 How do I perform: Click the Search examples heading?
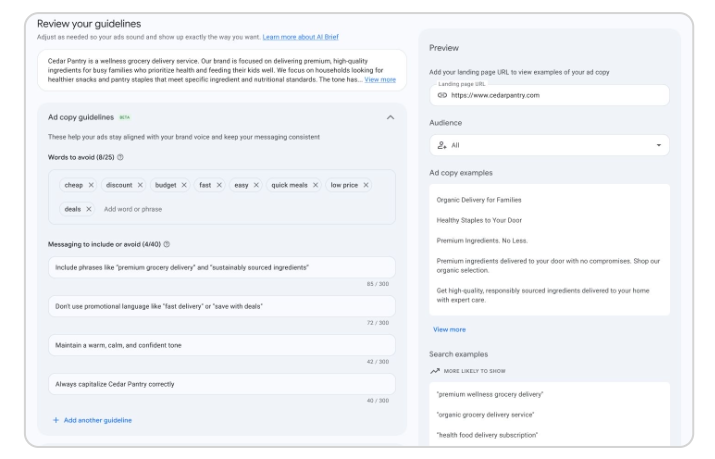(458, 354)
